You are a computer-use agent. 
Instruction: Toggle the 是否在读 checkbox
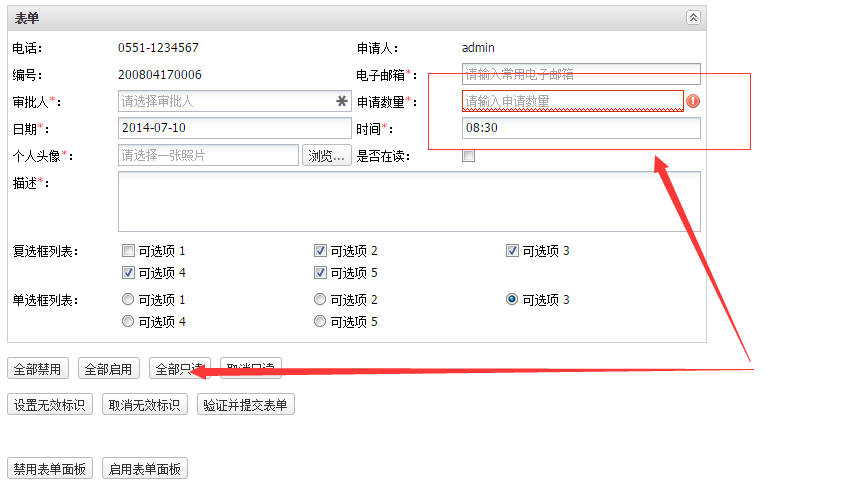pyautogui.click(x=468, y=156)
